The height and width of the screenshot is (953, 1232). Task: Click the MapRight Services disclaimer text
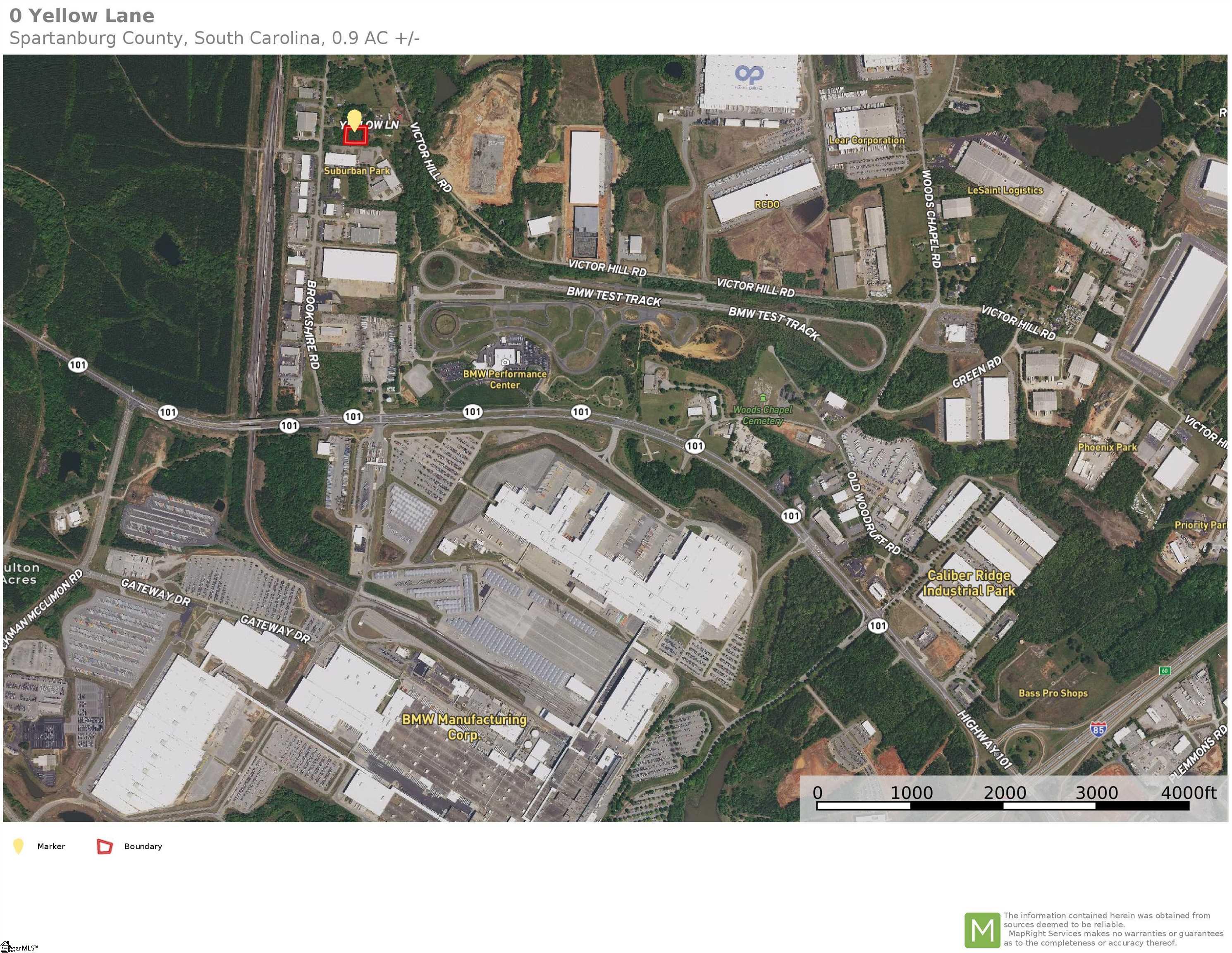tap(1113, 929)
